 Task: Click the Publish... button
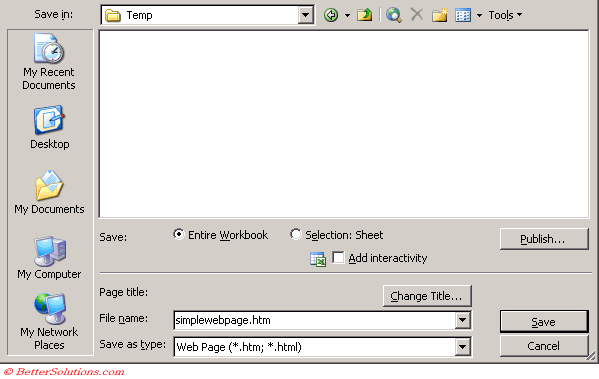[544, 239]
